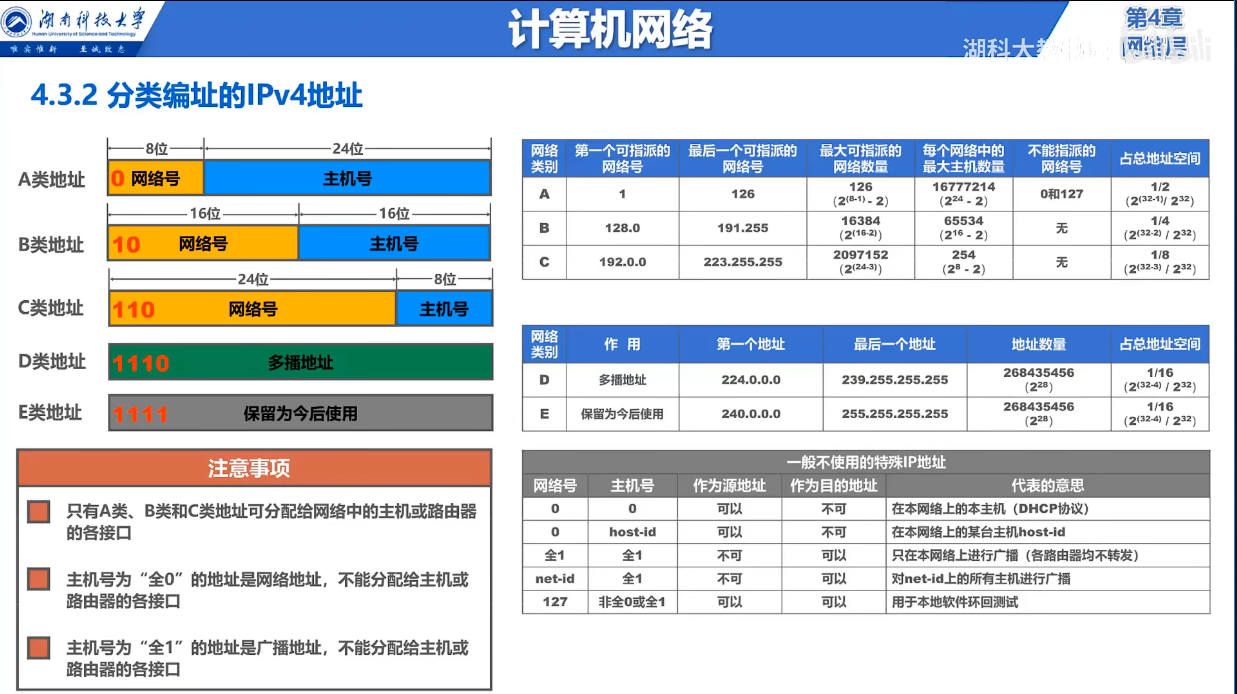1237x694 pixels.
Task: Click the cell 224.0.0.0
Action: click(x=751, y=380)
